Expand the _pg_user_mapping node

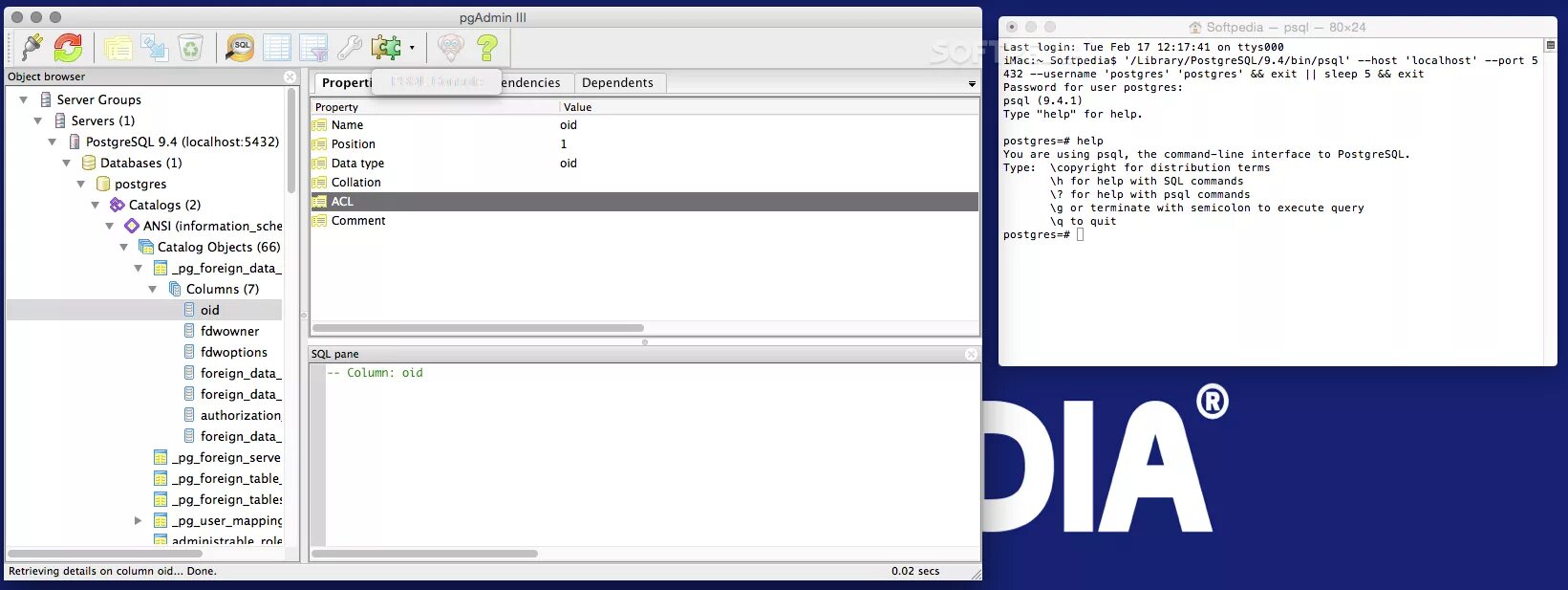[138, 520]
